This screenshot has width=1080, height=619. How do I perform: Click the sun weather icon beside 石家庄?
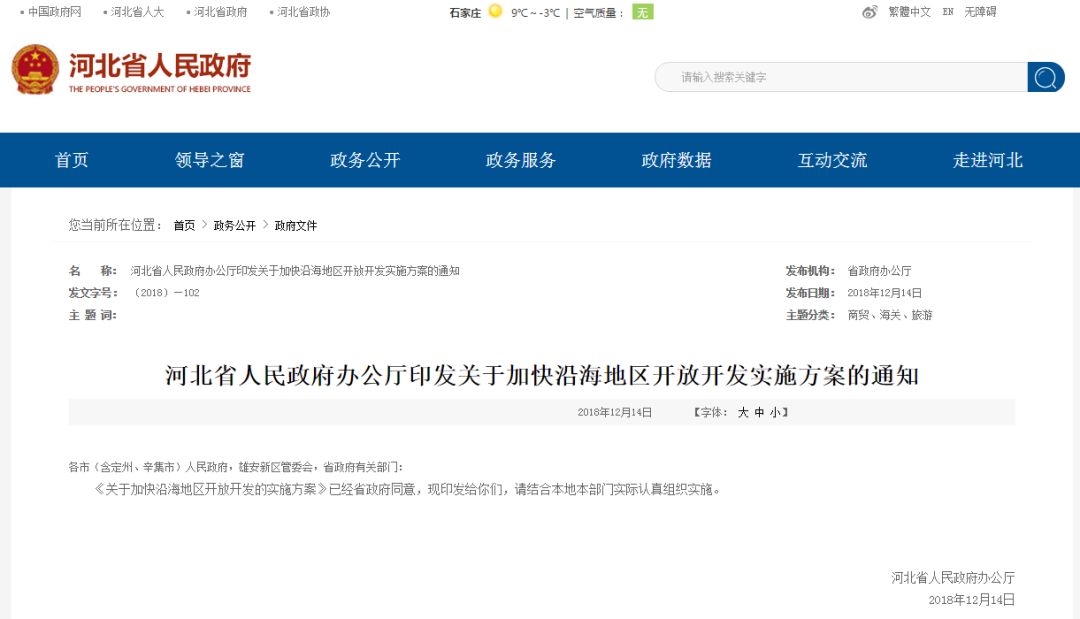tap(495, 12)
